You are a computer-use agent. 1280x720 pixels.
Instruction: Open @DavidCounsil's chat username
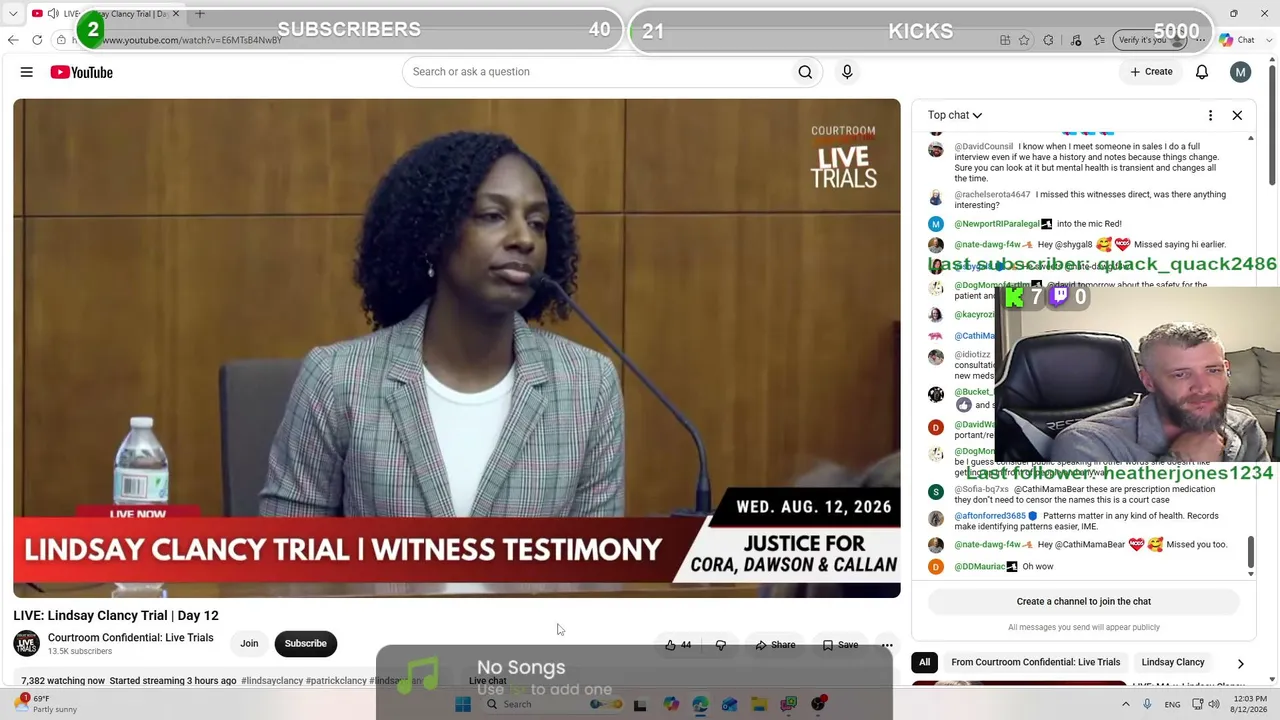[984, 147]
